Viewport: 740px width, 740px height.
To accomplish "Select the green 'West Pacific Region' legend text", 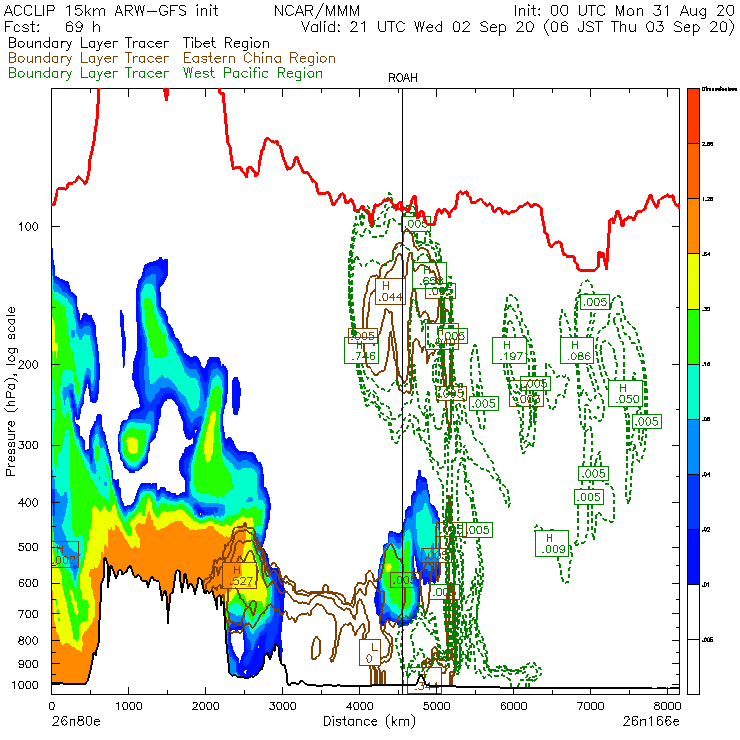I will pyautogui.click(x=253, y=73).
